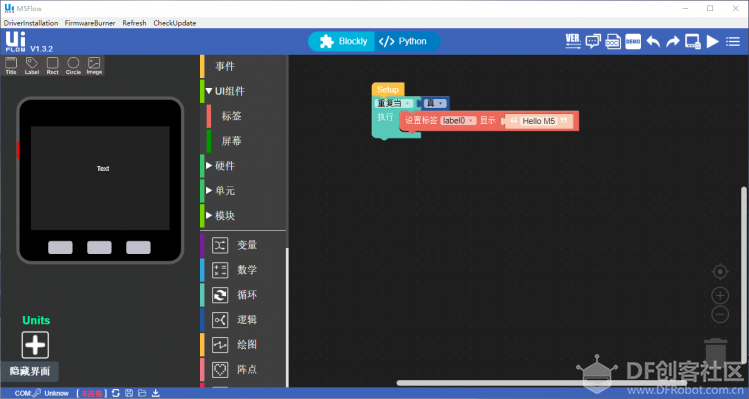Select the Label UI element tool
The image size is (749, 399).
32,65
